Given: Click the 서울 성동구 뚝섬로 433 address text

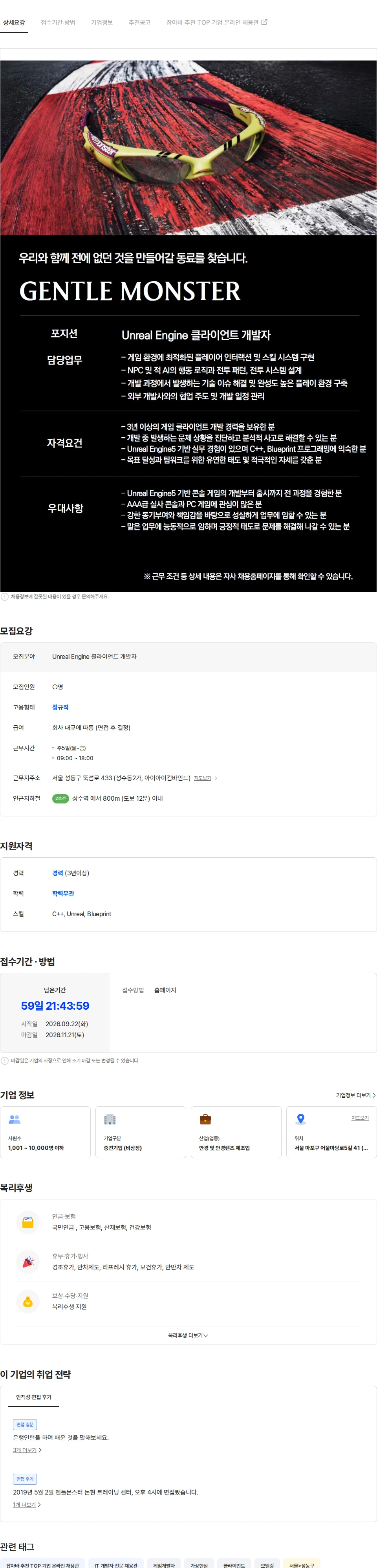Looking at the screenshot, I should (x=121, y=778).
